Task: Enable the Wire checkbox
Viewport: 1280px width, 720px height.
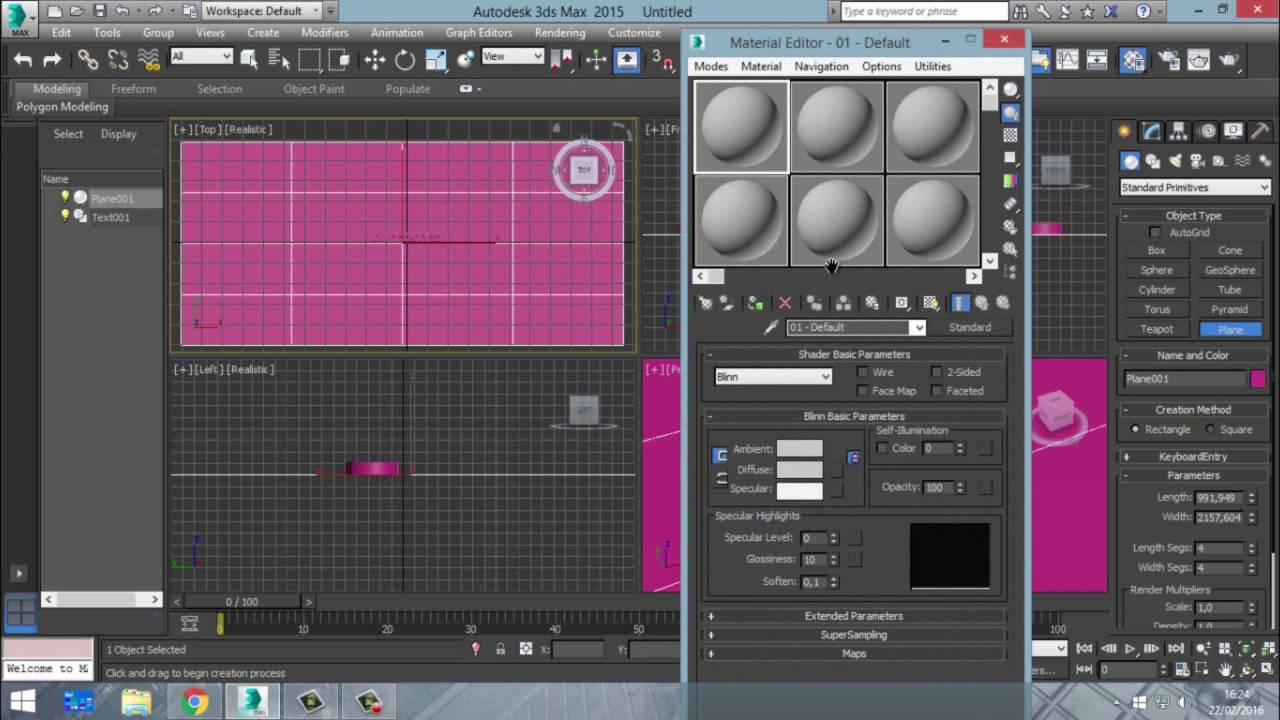Action: coord(863,372)
